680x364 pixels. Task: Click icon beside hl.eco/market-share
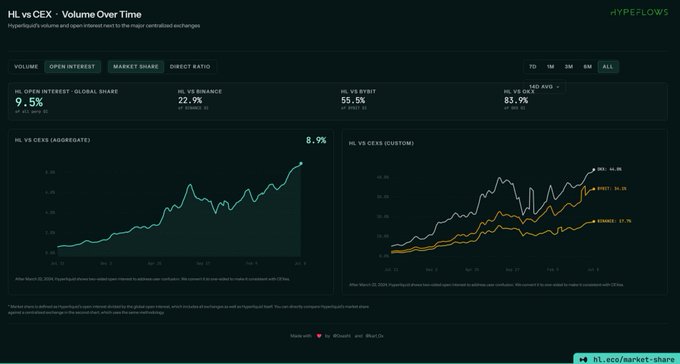click(x=584, y=359)
